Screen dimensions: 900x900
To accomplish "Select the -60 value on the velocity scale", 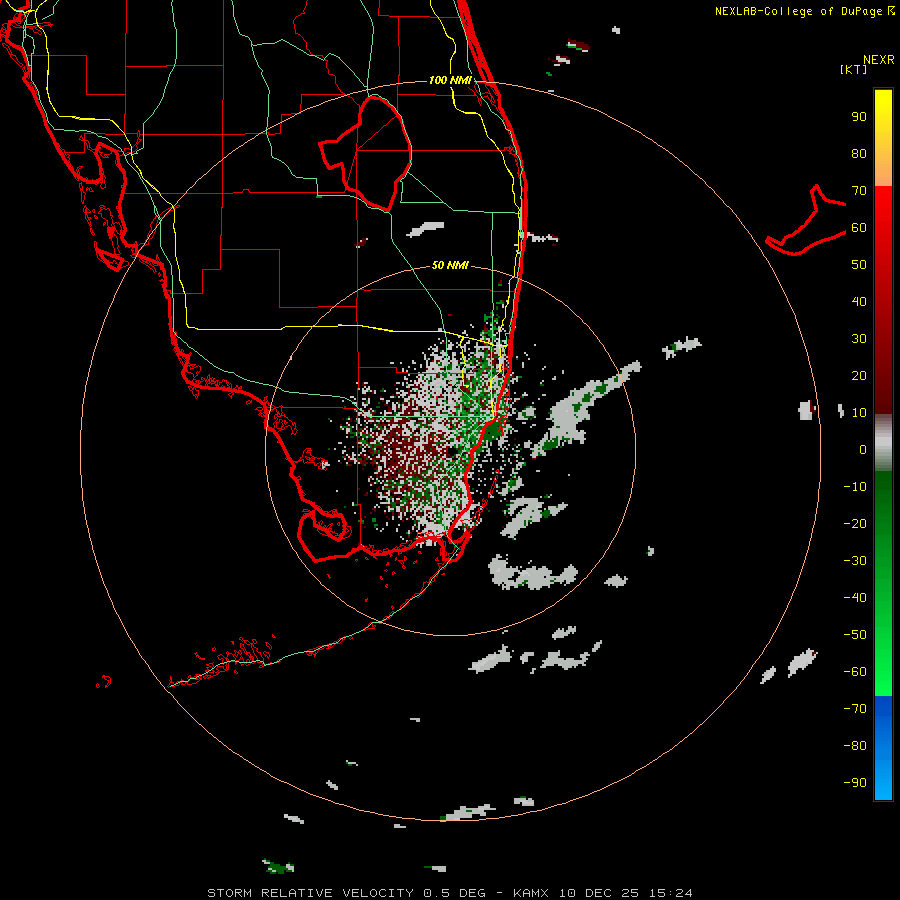I will click(x=855, y=672).
